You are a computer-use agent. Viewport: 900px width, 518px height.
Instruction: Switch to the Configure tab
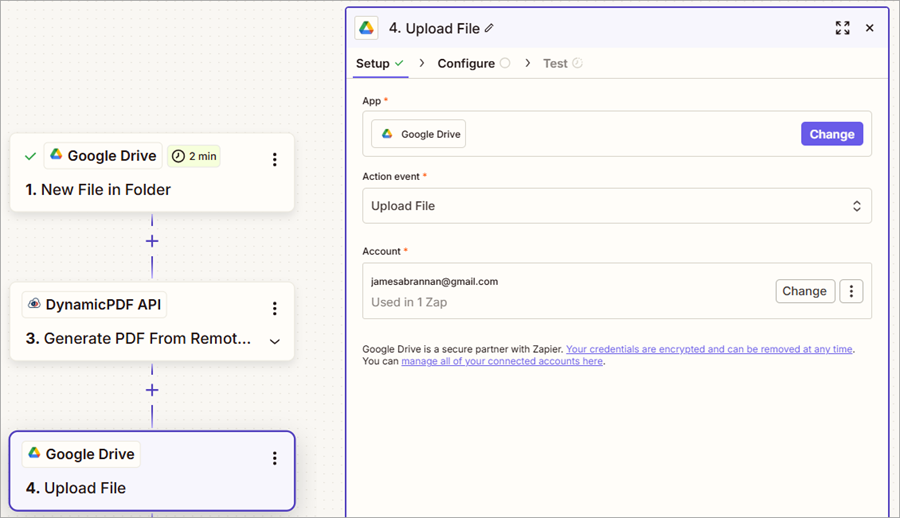coord(466,63)
